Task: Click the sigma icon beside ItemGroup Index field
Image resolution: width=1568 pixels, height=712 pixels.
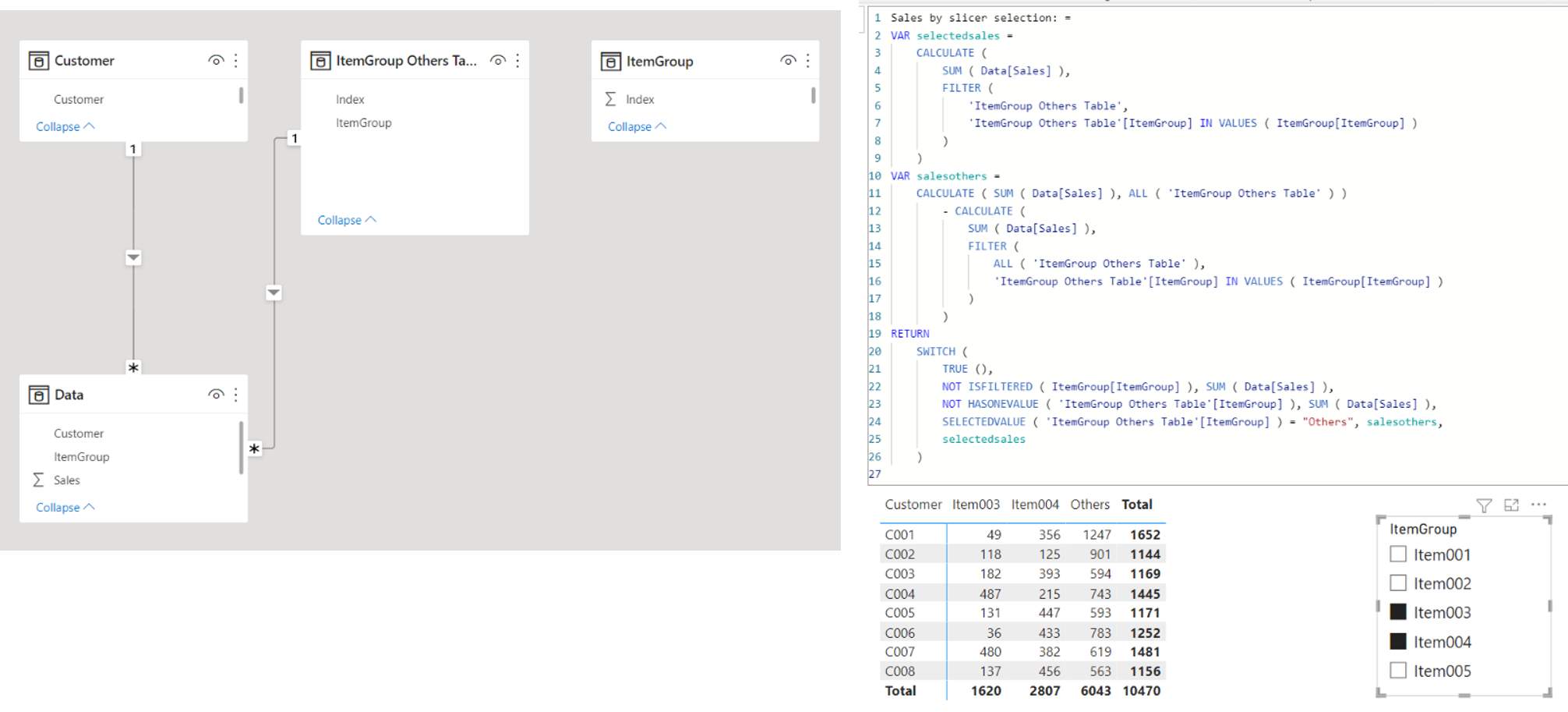Action: [610, 99]
